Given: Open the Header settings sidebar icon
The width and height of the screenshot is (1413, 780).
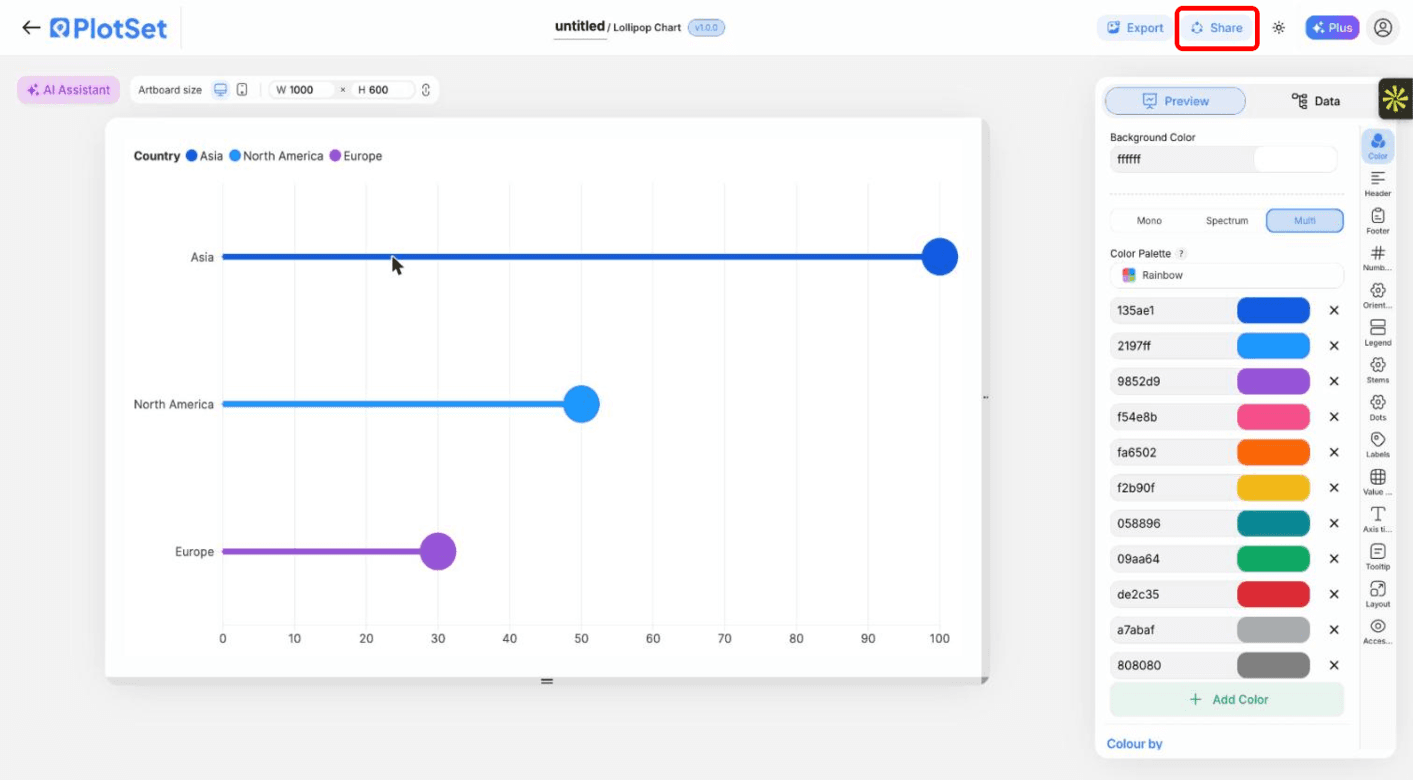Looking at the screenshot, I should (1378, 183).
